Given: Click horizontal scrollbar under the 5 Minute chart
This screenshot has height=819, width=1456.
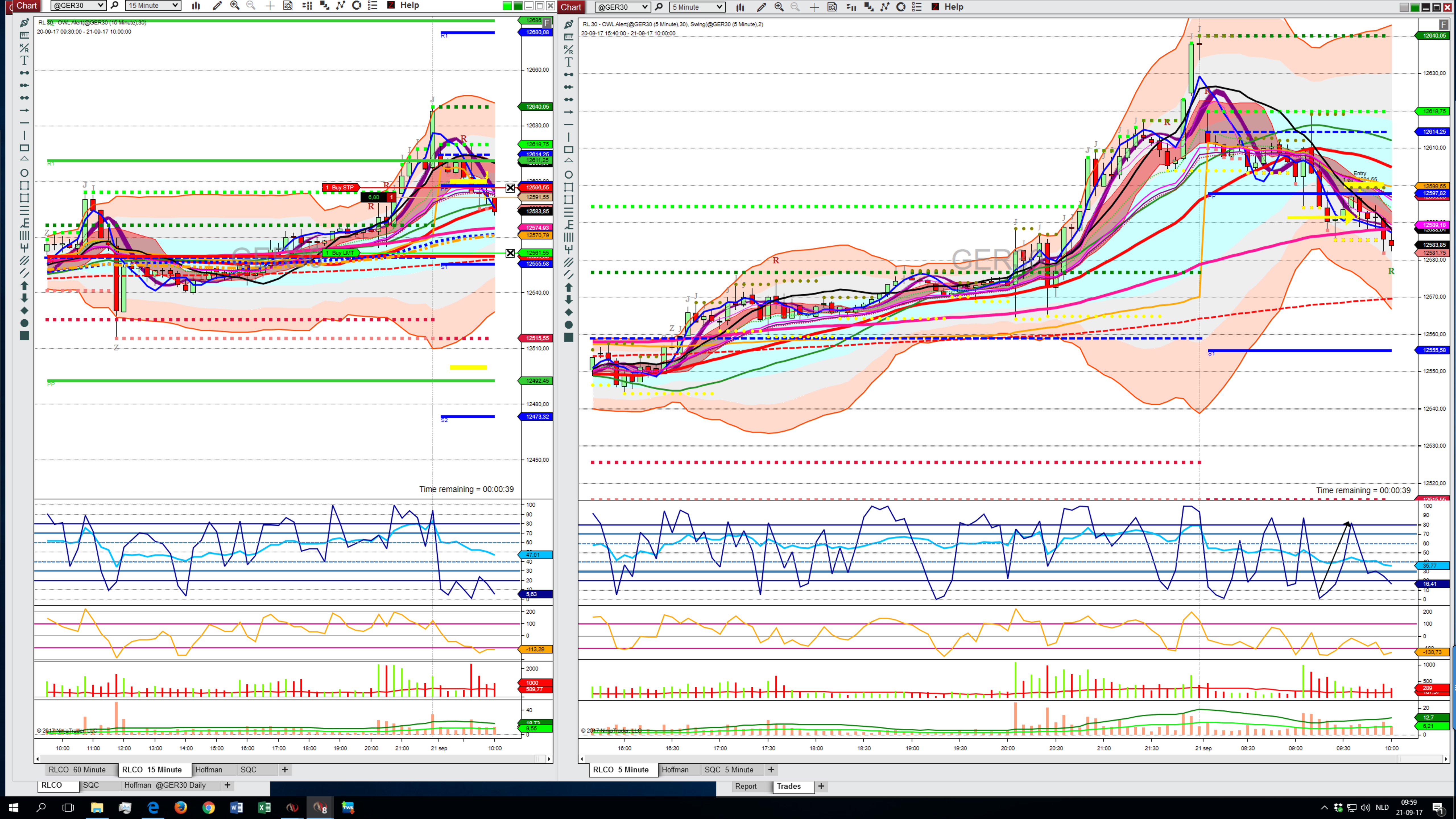Looking at the screenshot, I should click(1012, 759).
